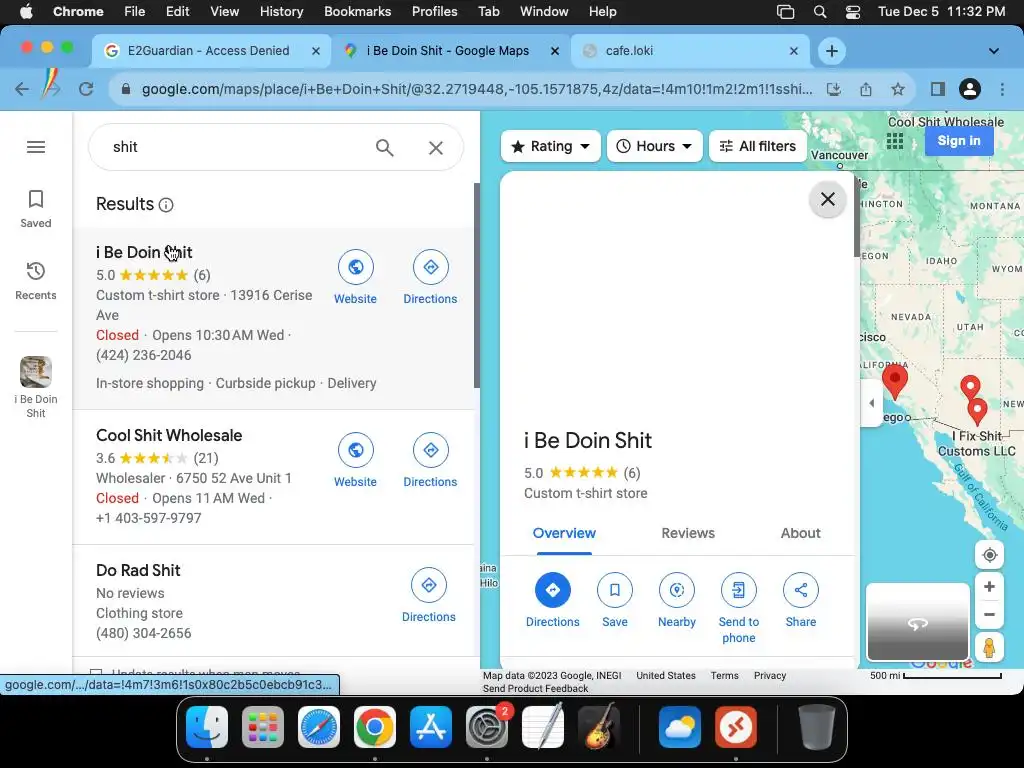The width and height of the screenshot is (1024, 768).
Task: Expand the tab search chevron
Action: [x=993, y=51]
